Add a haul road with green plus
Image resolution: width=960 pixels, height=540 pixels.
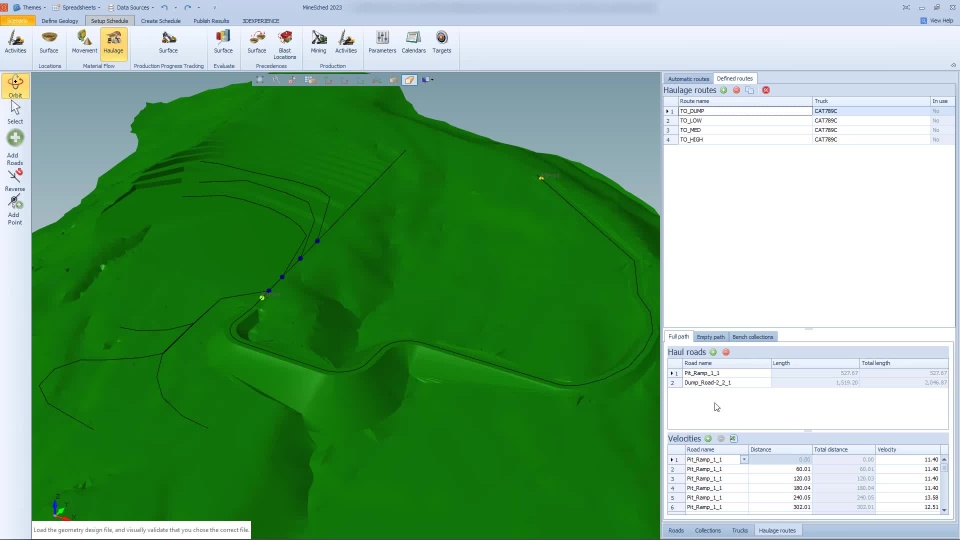(x=713, y=352)
